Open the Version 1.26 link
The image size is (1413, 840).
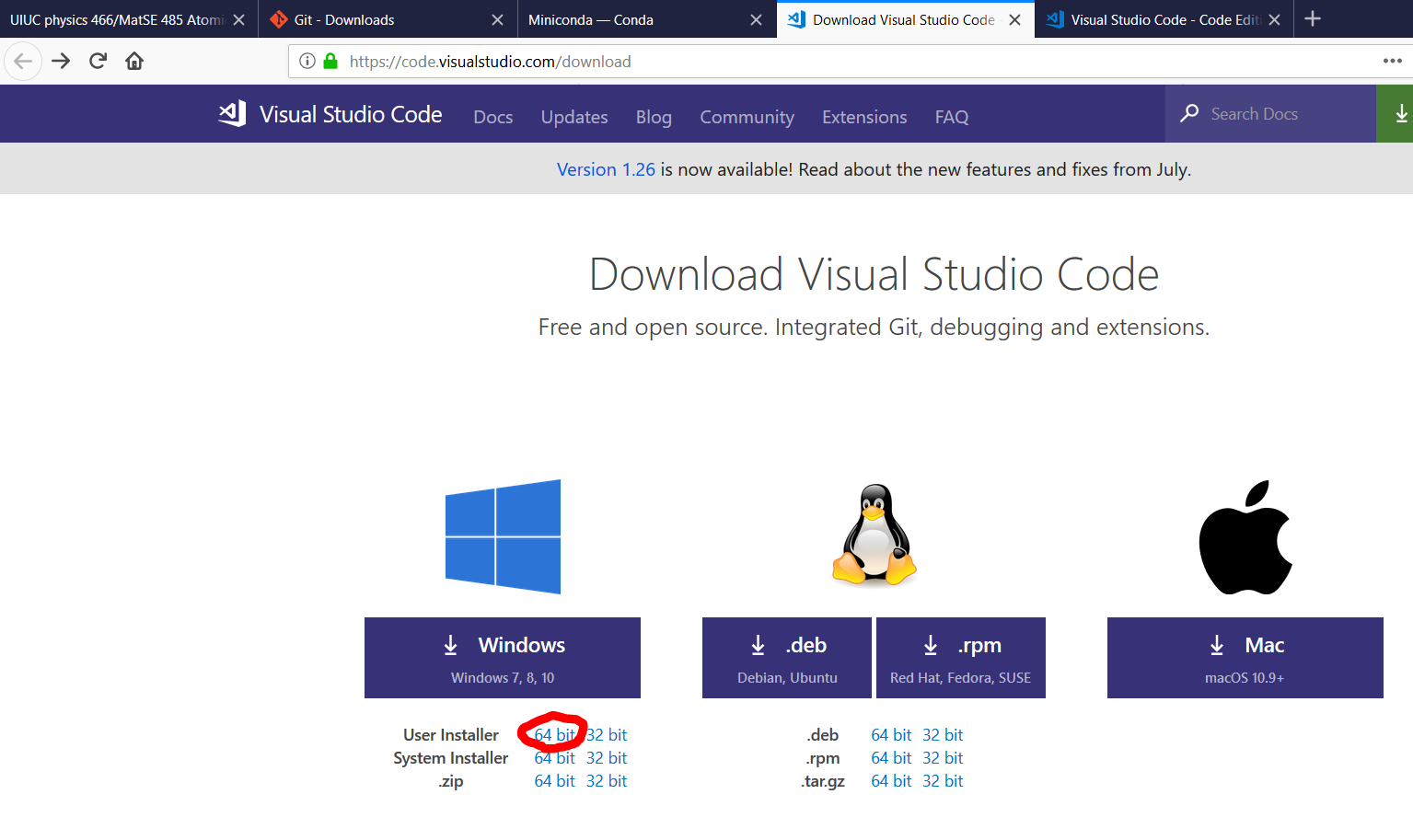pos(606,169)
